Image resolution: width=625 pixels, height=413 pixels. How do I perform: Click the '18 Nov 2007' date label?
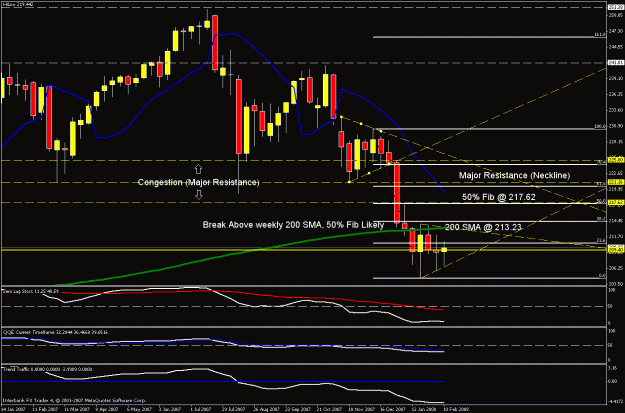(360, 409)
